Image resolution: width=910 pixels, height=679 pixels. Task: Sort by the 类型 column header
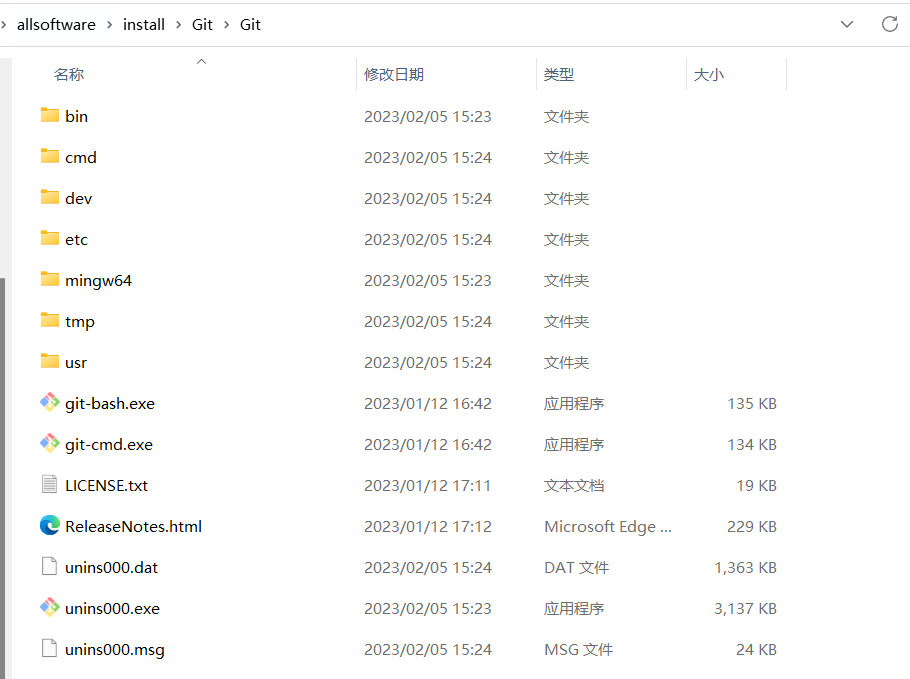559,75
